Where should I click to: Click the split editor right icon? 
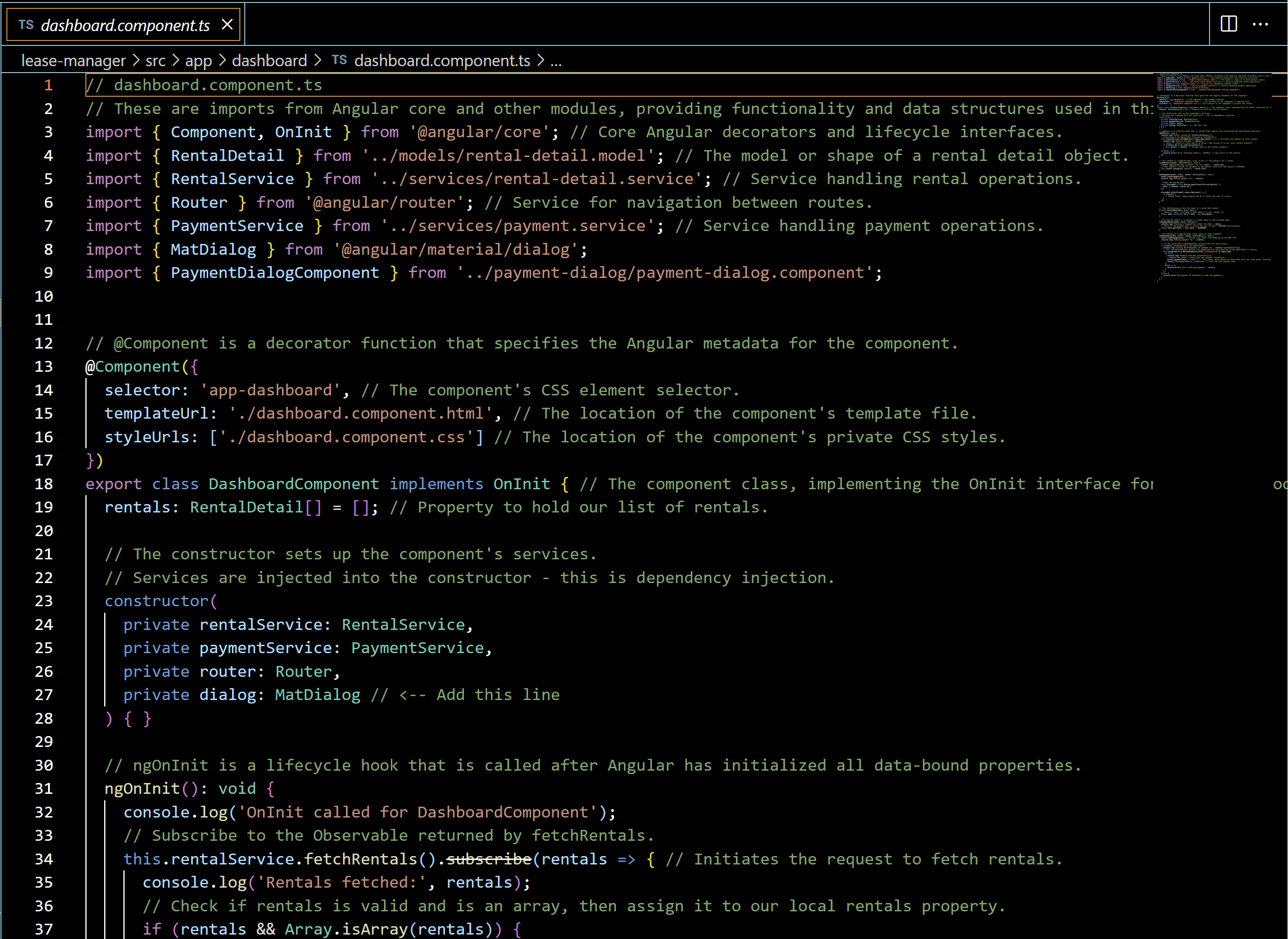coord(1228,24)
